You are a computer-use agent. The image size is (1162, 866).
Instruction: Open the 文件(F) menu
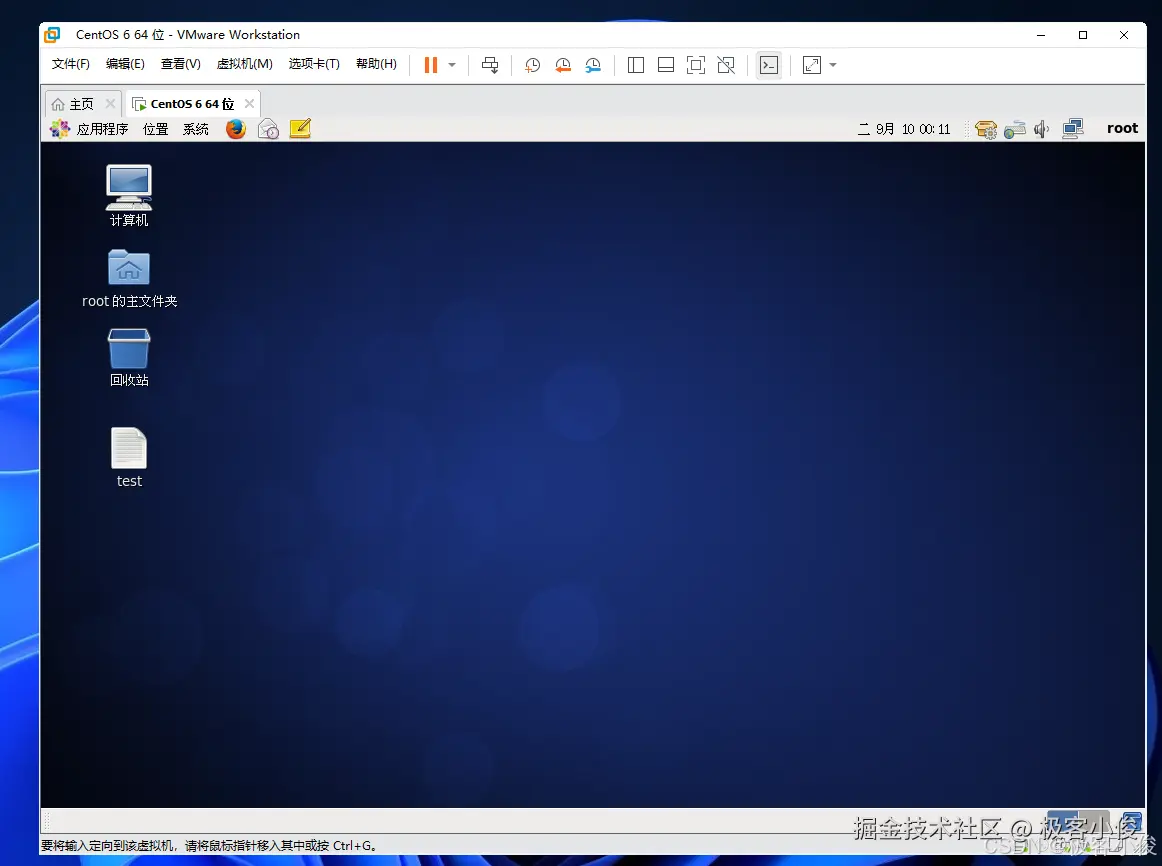coord(70,64)
